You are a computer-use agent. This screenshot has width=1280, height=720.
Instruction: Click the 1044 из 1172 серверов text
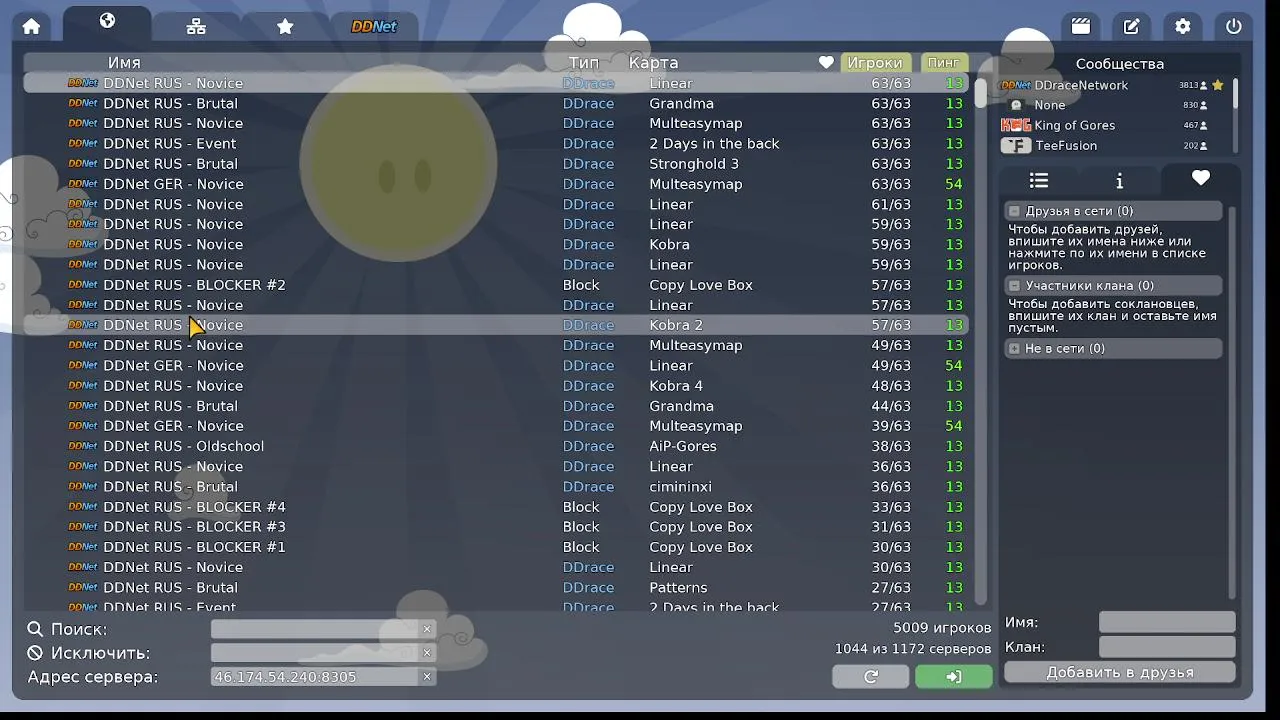tap(913, 649)
